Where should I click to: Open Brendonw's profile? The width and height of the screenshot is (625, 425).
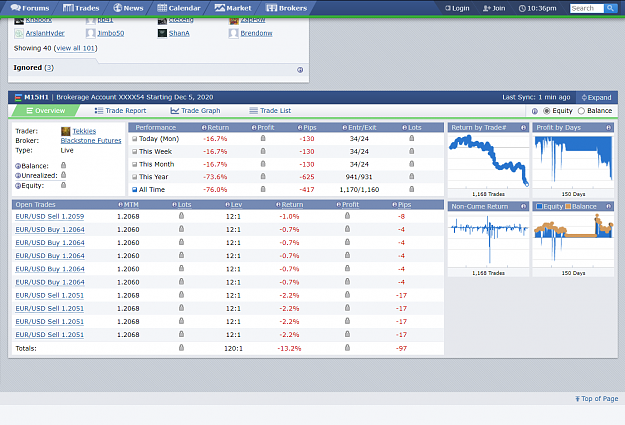(256, 33)
